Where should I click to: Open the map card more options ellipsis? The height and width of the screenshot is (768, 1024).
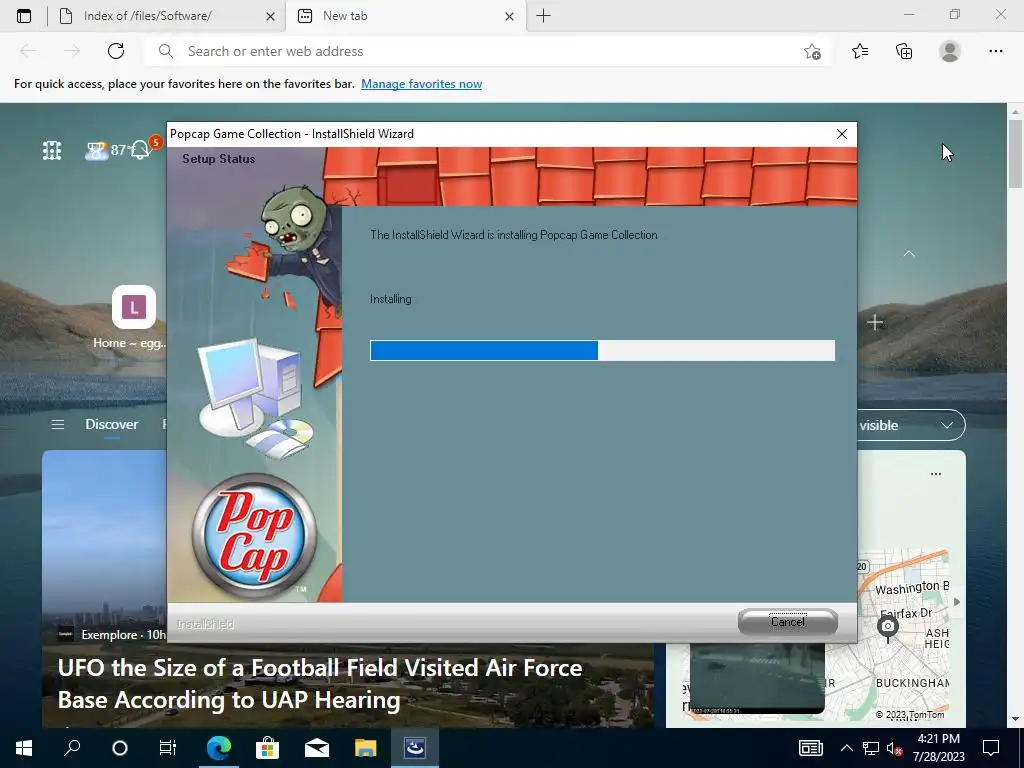pos(936,474)
